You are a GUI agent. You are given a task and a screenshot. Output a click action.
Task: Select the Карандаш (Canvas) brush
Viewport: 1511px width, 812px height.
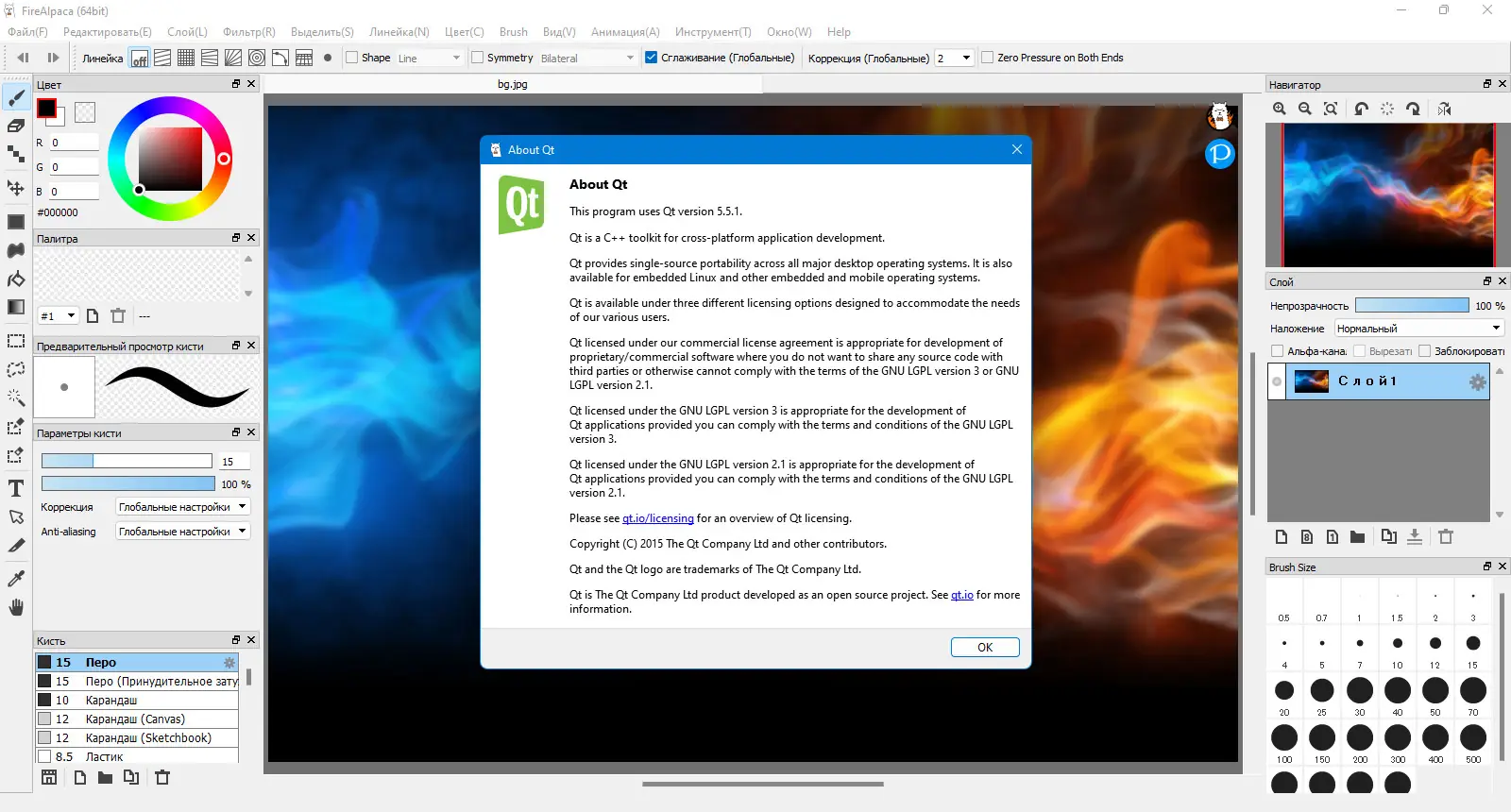(x=137, y=719)
